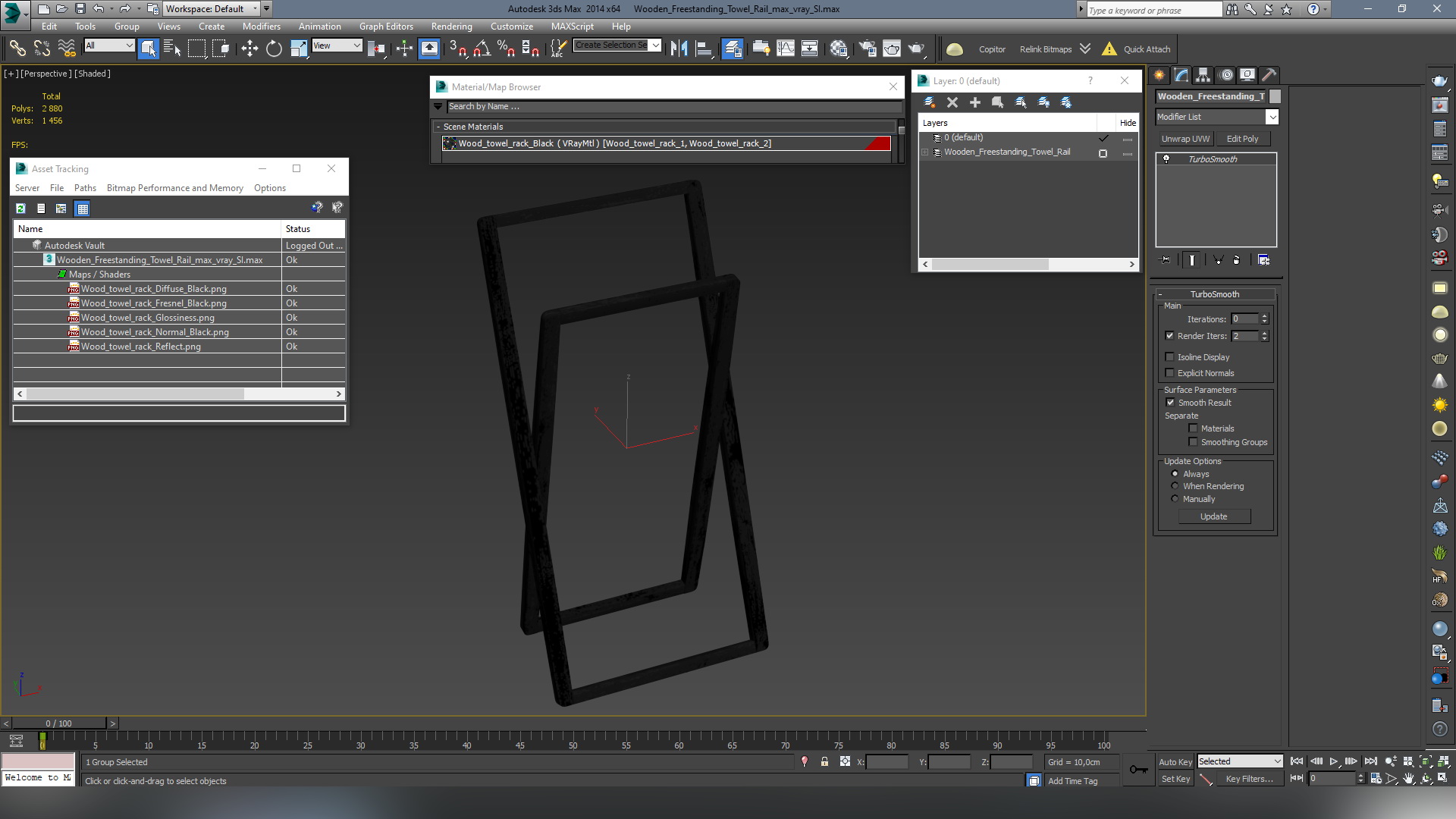1456x819 pixels.
Task: Open the Graph Editors menu
Action: coord(386,26)
